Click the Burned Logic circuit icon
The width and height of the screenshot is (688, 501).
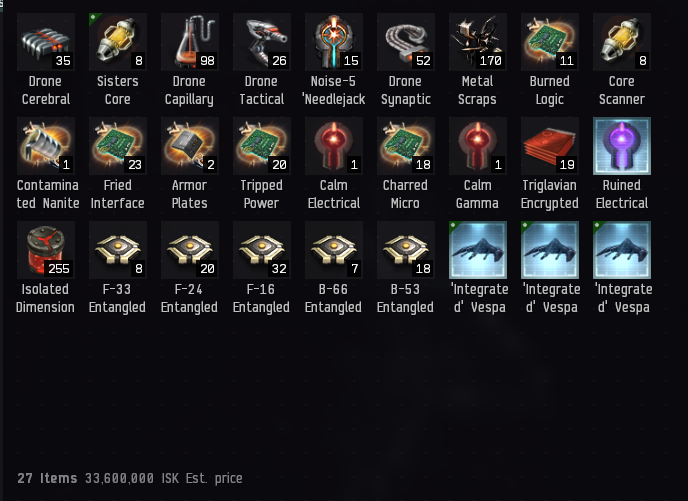549,42
